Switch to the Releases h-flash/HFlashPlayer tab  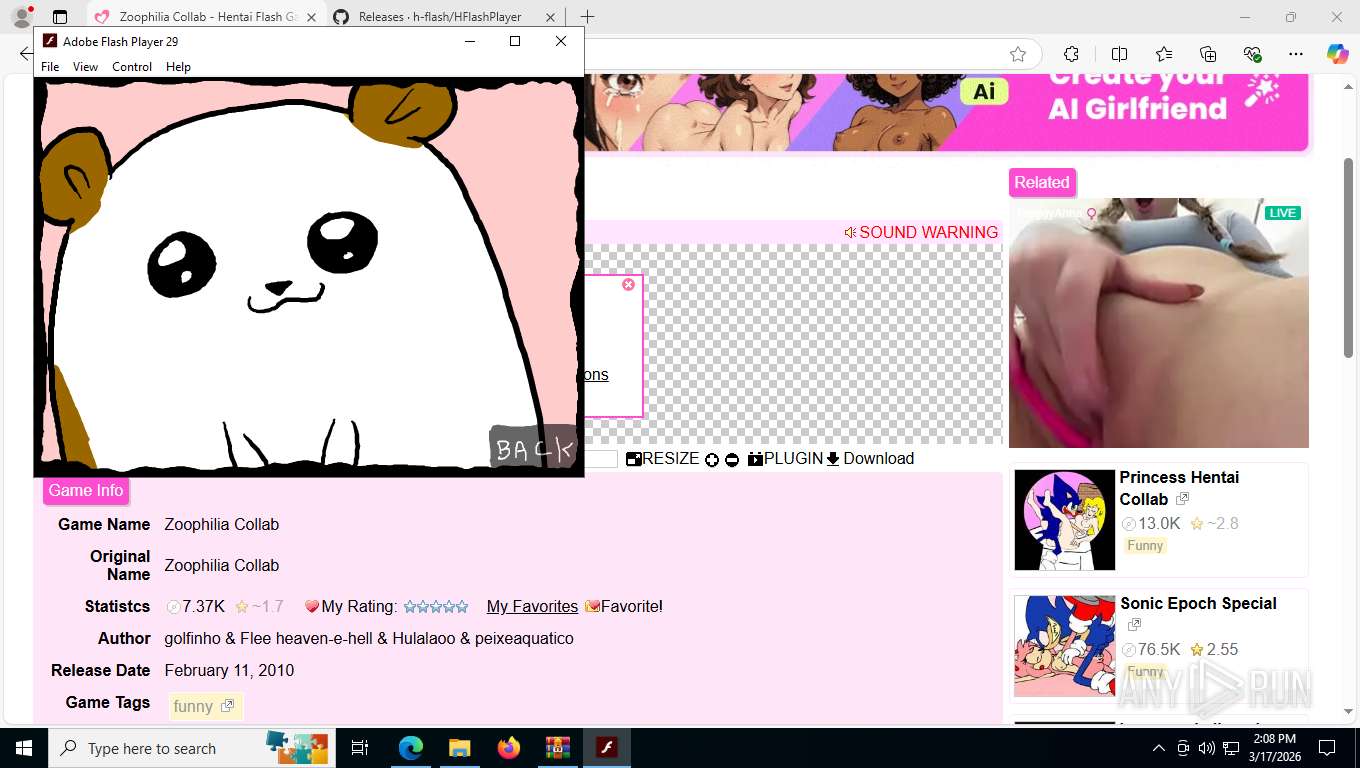[440, 17]
